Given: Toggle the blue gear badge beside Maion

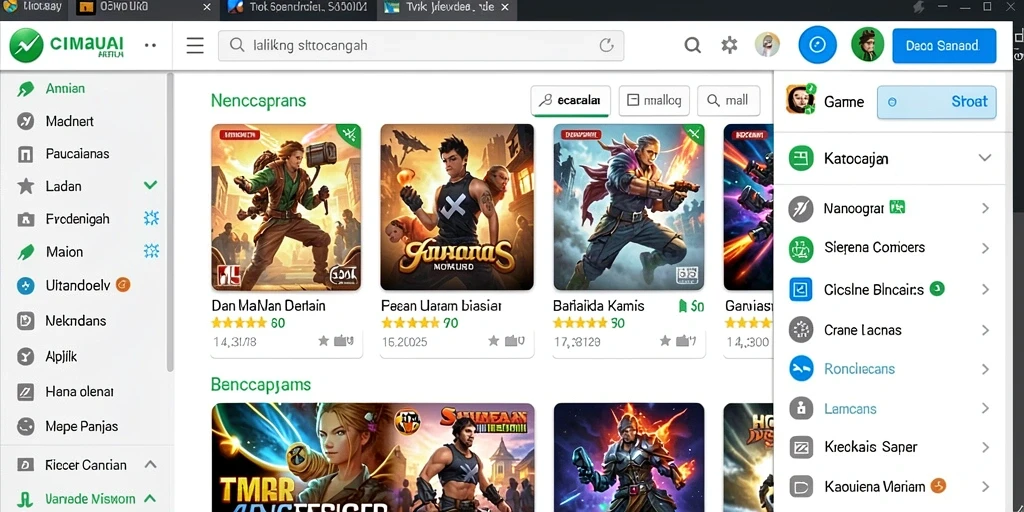Looking at the screenshot, I should [x=151, y=251].
